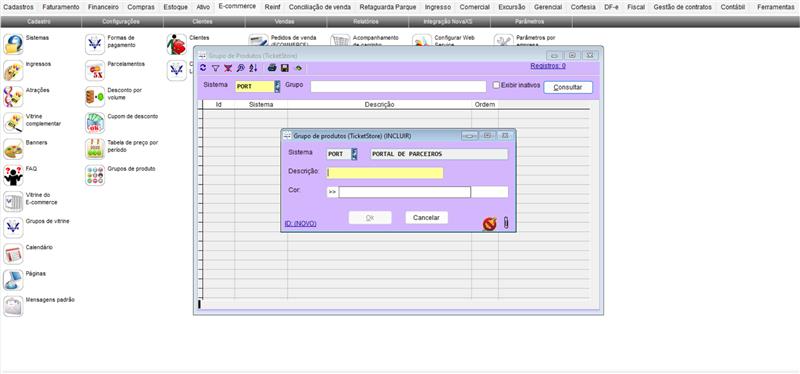Open the Atrações icon
This screenshot has width=800, height=374.
point(13,97)
